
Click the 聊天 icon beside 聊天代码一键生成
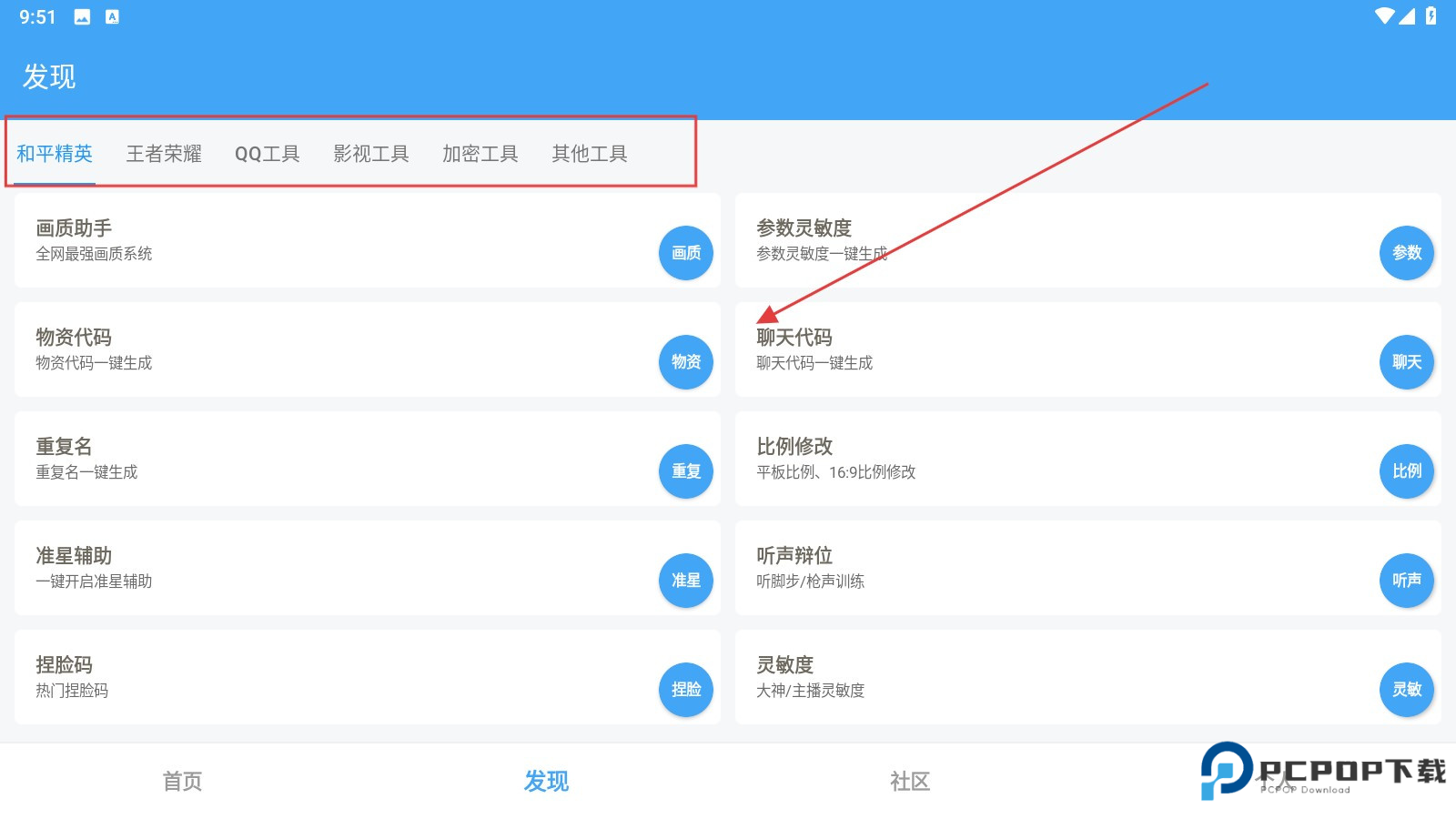coord(1406,362)
